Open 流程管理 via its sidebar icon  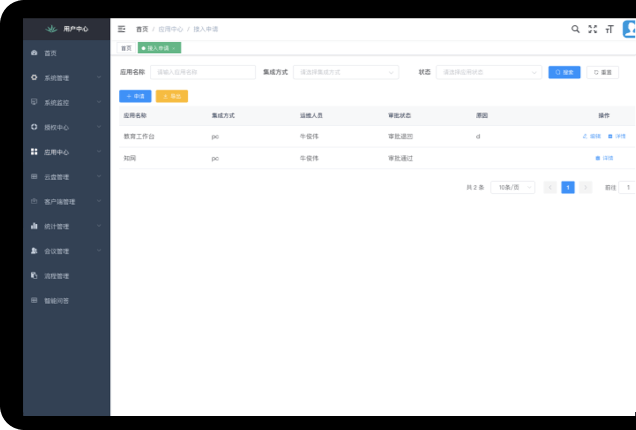(34, 275)
